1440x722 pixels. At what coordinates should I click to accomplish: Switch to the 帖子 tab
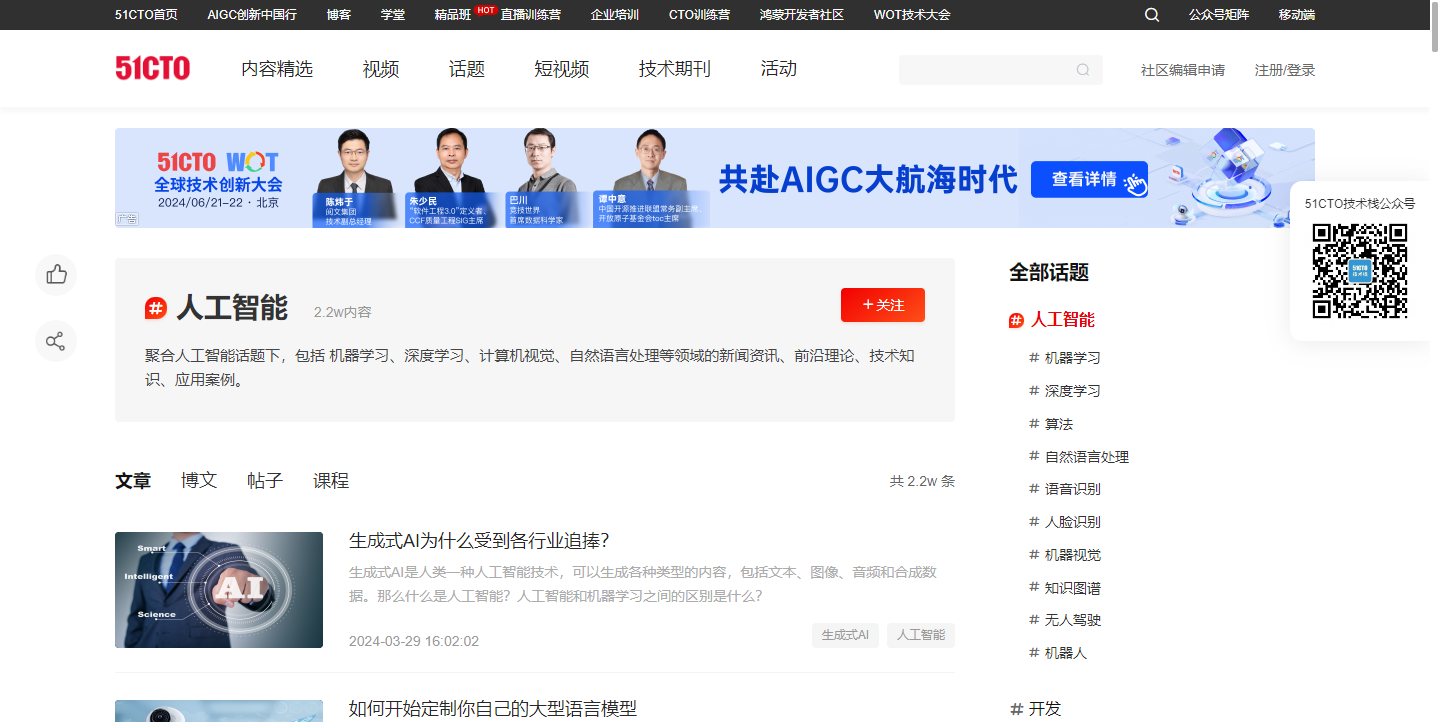[265, 481]
